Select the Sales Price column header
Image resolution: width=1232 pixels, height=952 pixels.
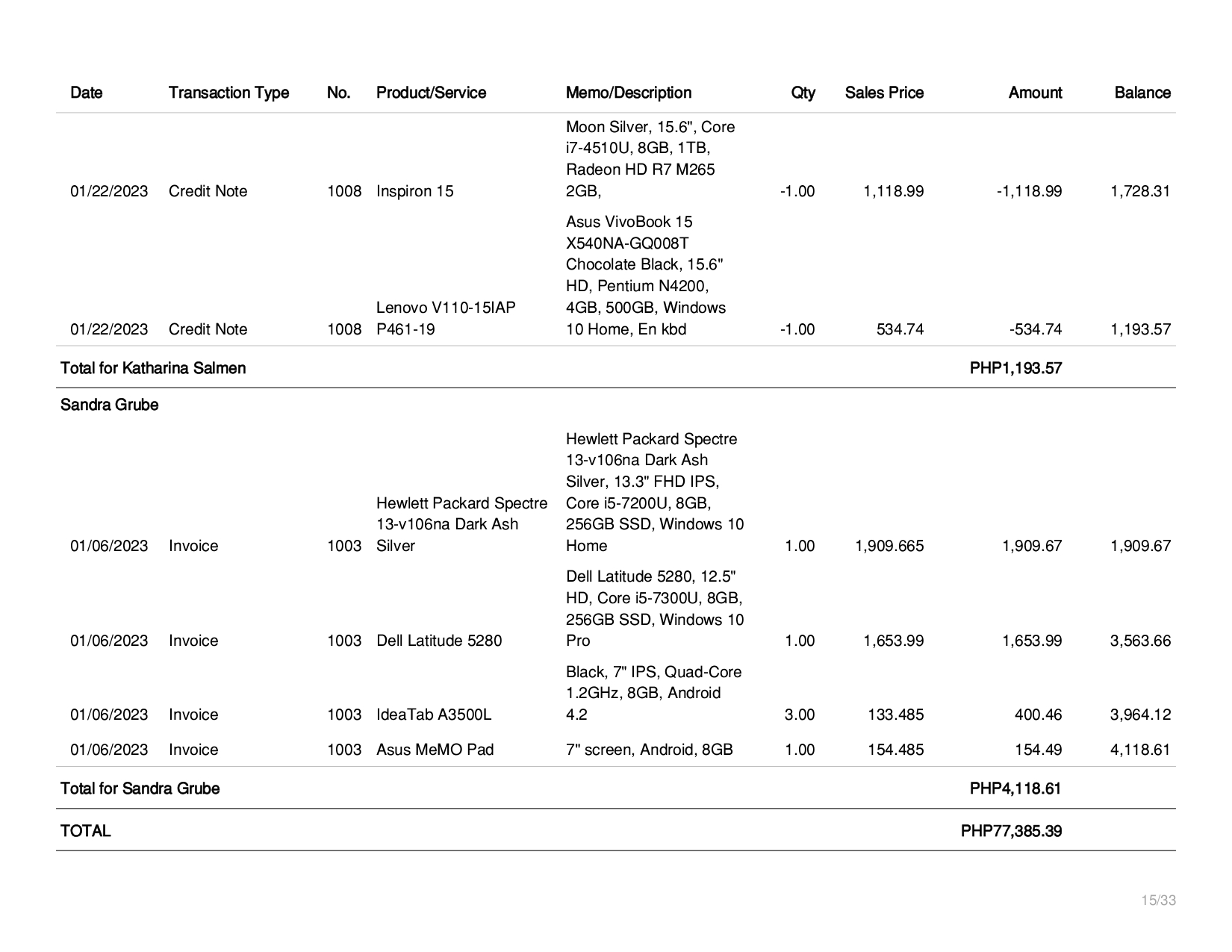[884, 93]
